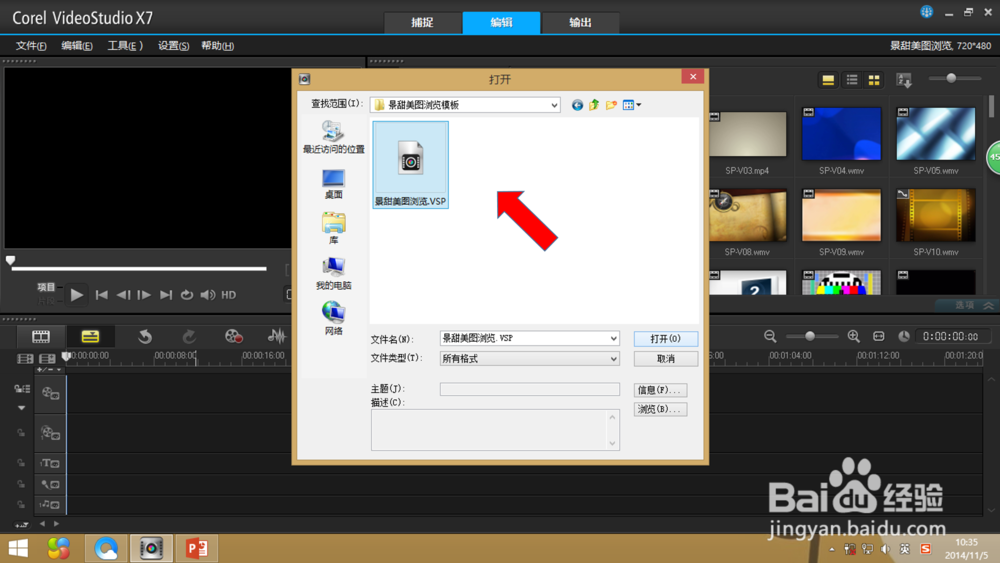Open PowerPoint from the taskbar
This screenshot has height=563, width=1000.
pos(196,548)
